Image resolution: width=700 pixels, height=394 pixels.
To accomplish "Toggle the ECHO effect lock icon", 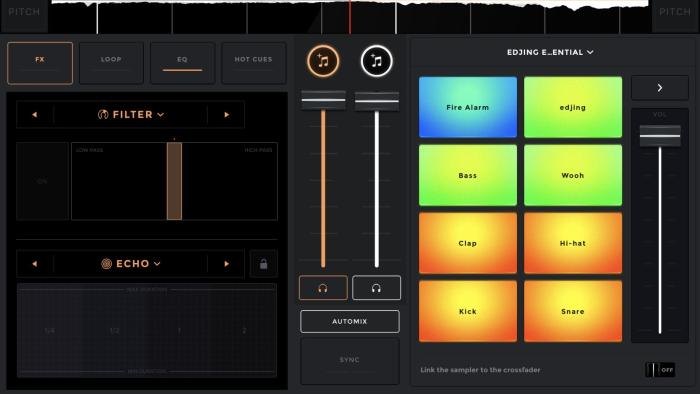I will [263, 264].
